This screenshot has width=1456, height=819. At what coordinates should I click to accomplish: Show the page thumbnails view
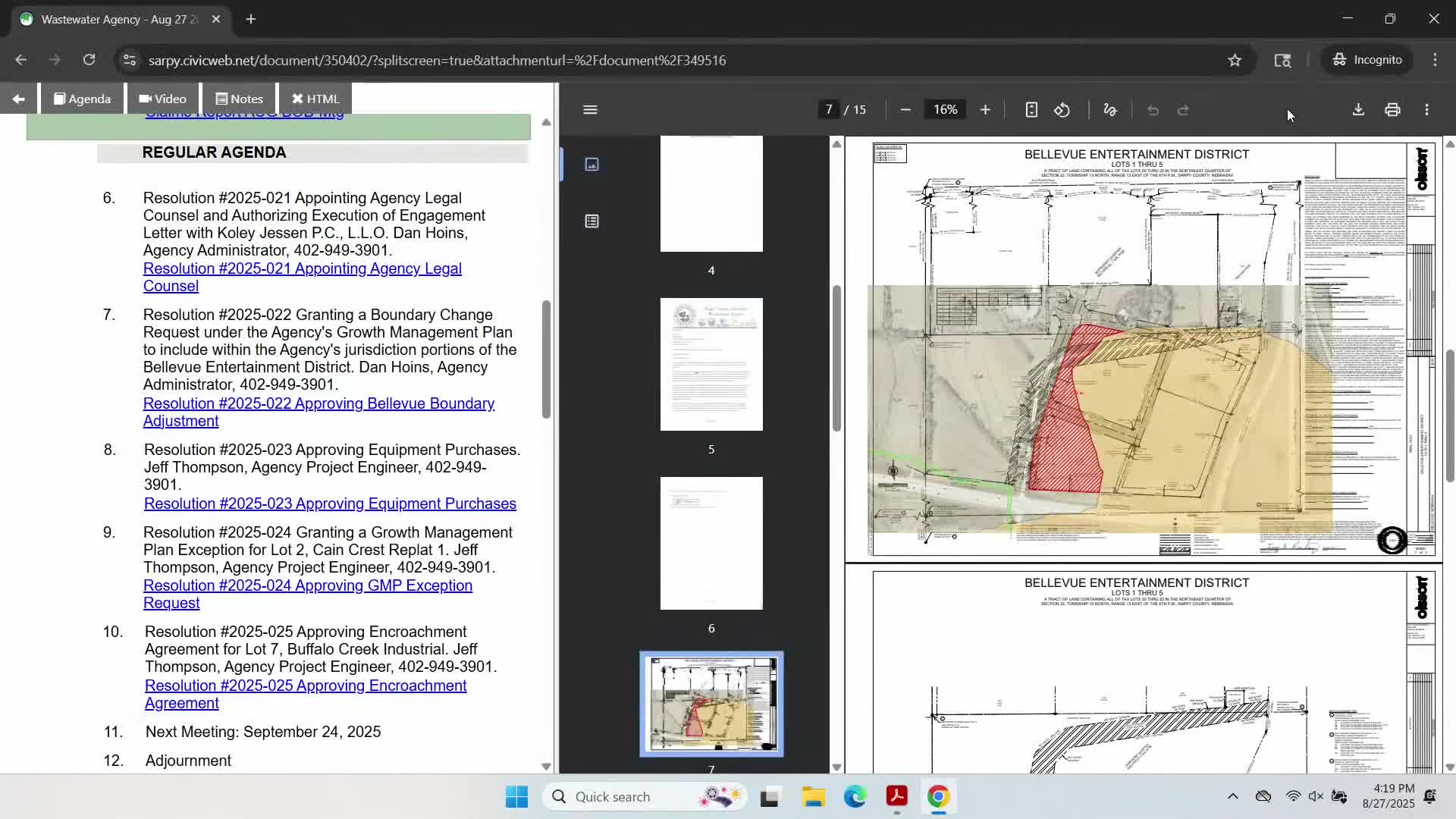(x=591, y=165)
